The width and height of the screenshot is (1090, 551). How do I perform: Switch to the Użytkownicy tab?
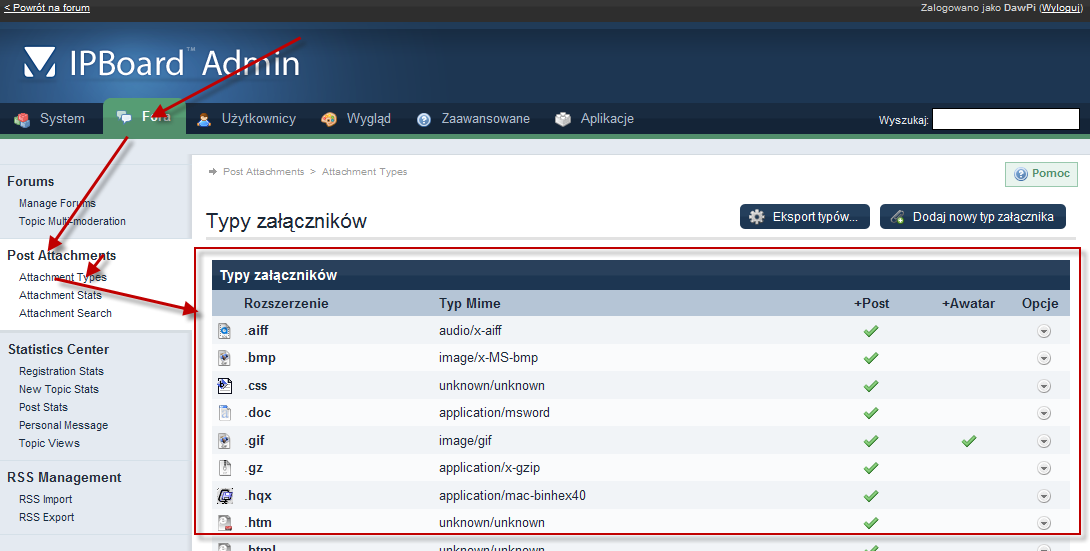tap(246, 119)
